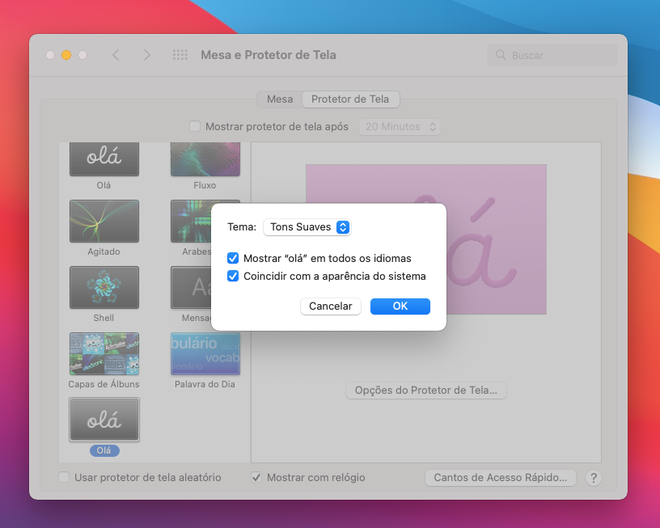Screen dimensions: 660x528
Task: Open the 20 Minutos dropdown
Action: pyautogui.click(x=400, y=127)
